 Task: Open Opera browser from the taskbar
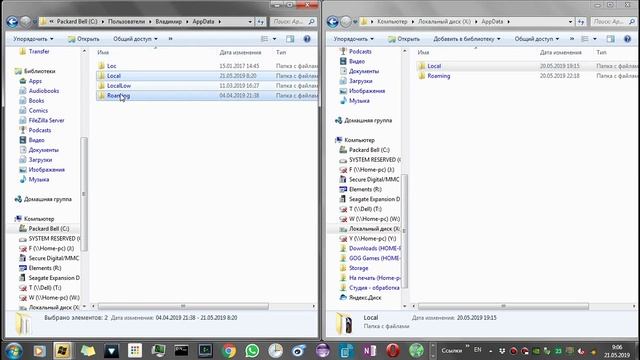coord(393,351)
